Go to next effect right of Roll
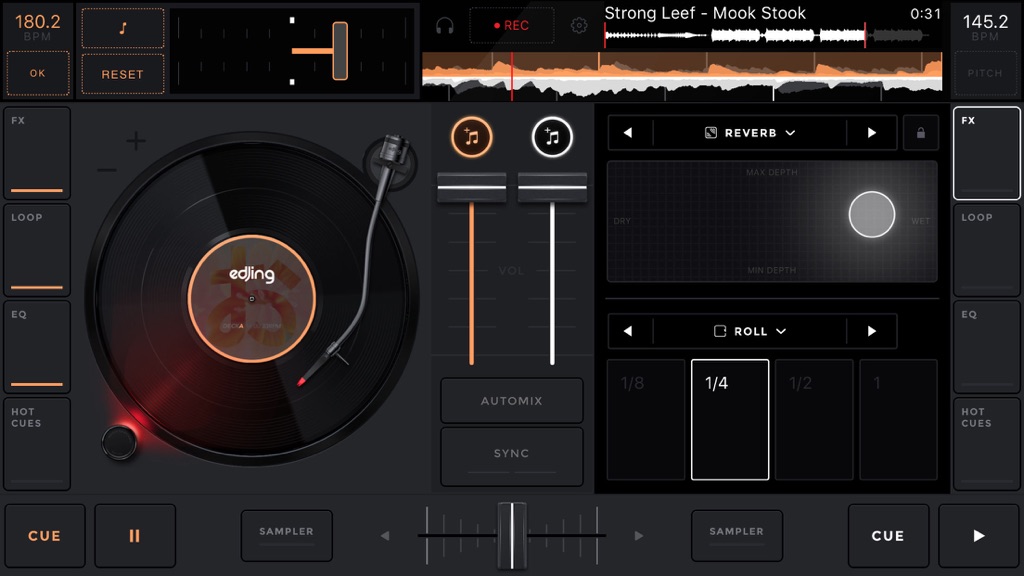This screenshot has height=576, width=1024. point(871,331)
